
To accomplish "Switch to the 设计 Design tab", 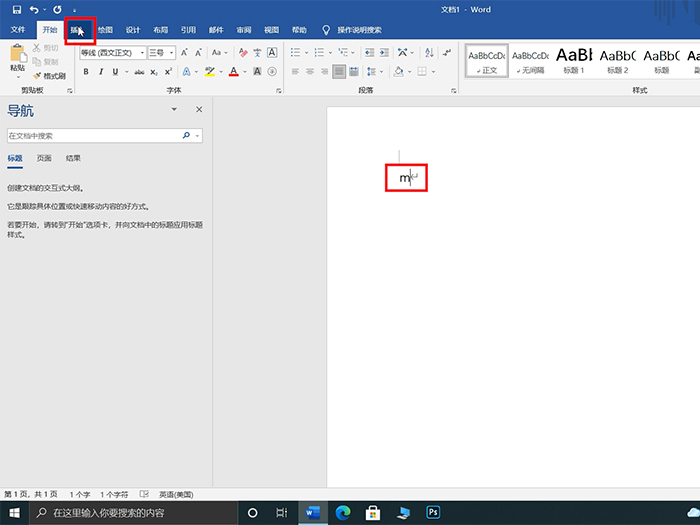I will 133,30.
